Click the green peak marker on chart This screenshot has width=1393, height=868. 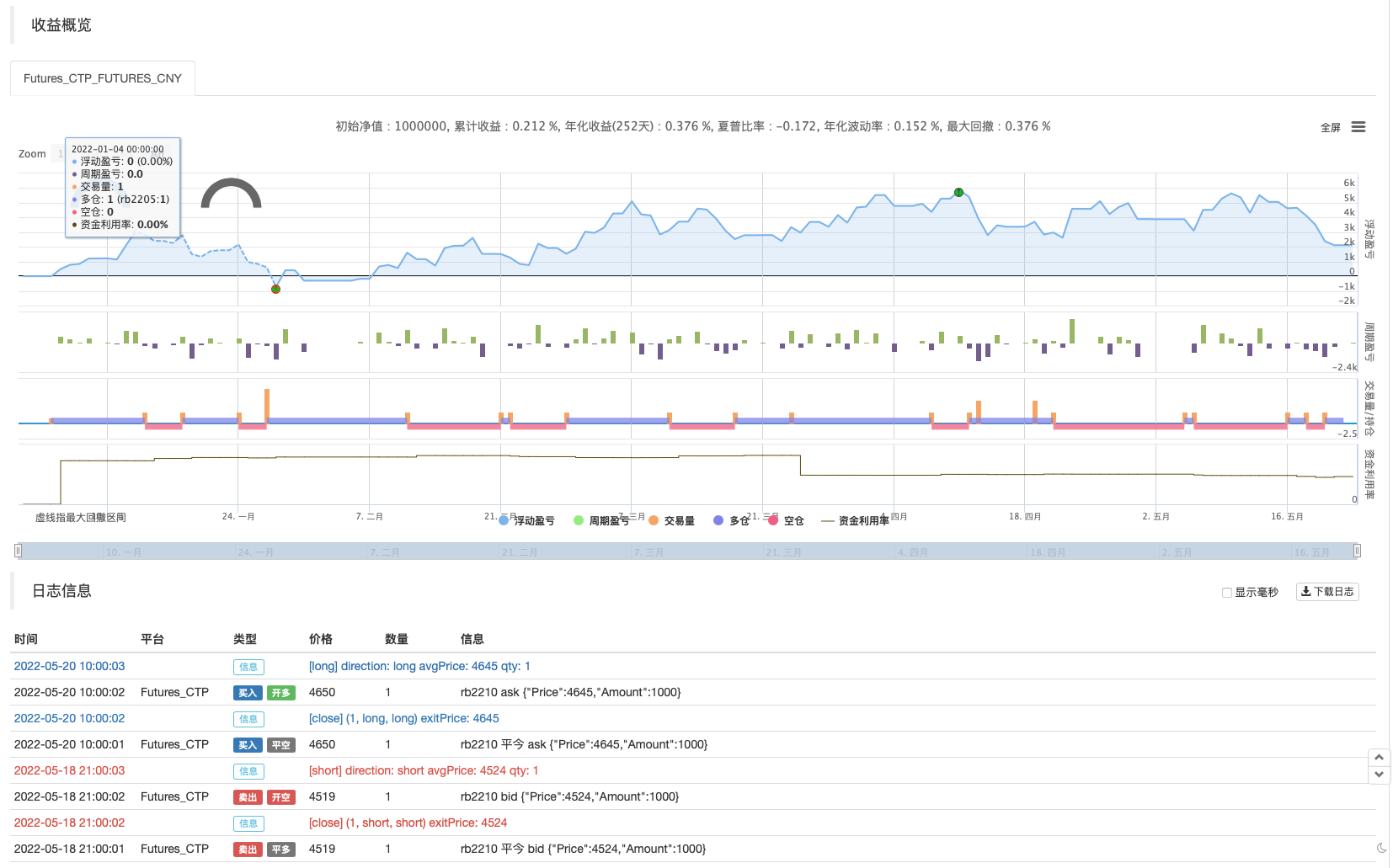958,193
